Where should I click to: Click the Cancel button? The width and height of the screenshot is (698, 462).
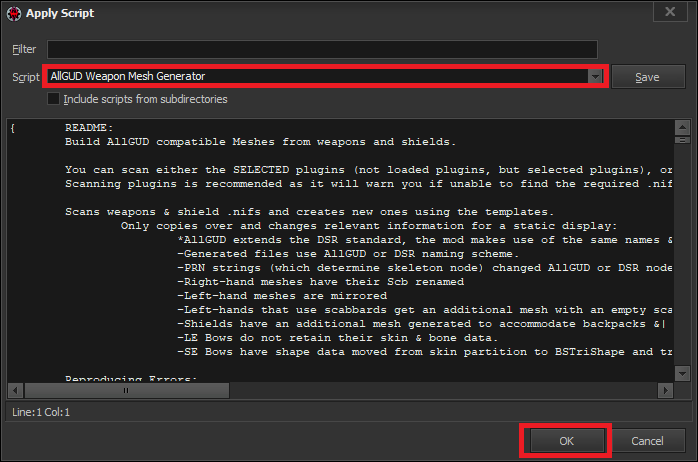click(648, 441)
